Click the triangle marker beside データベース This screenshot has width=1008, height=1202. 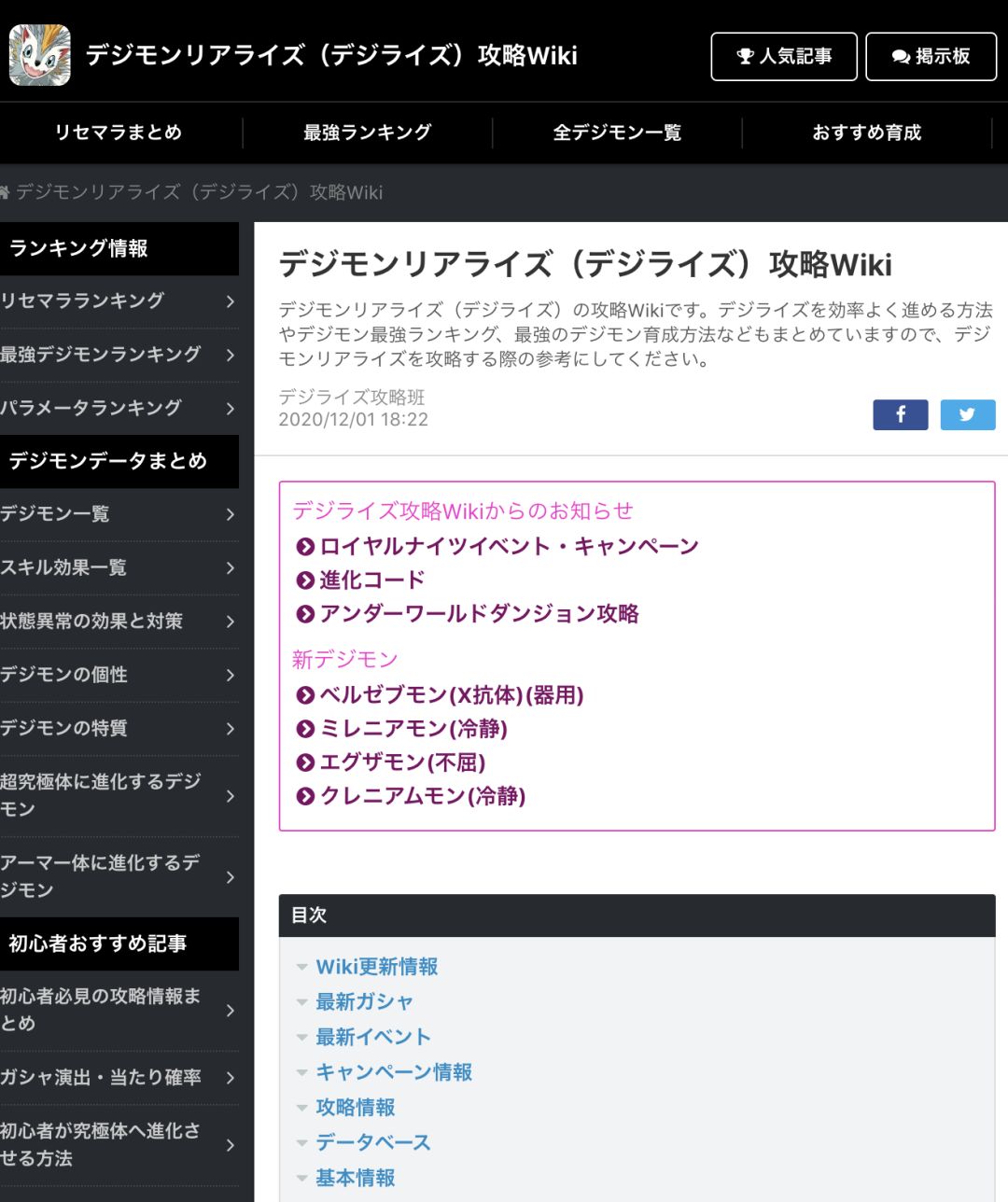(x=301, y=1143)
